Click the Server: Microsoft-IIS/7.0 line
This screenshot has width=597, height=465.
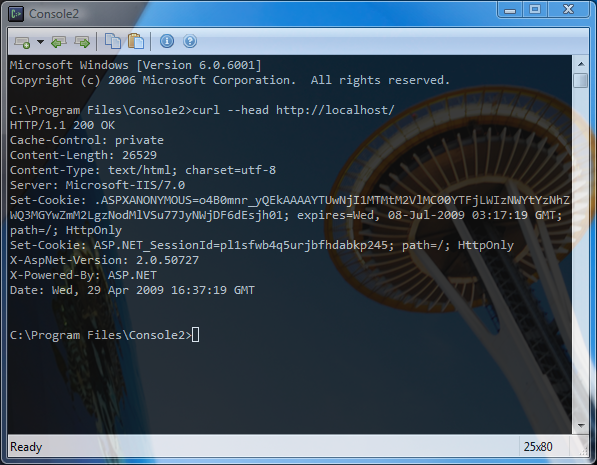pyautogui.click(x=97, y=185)
